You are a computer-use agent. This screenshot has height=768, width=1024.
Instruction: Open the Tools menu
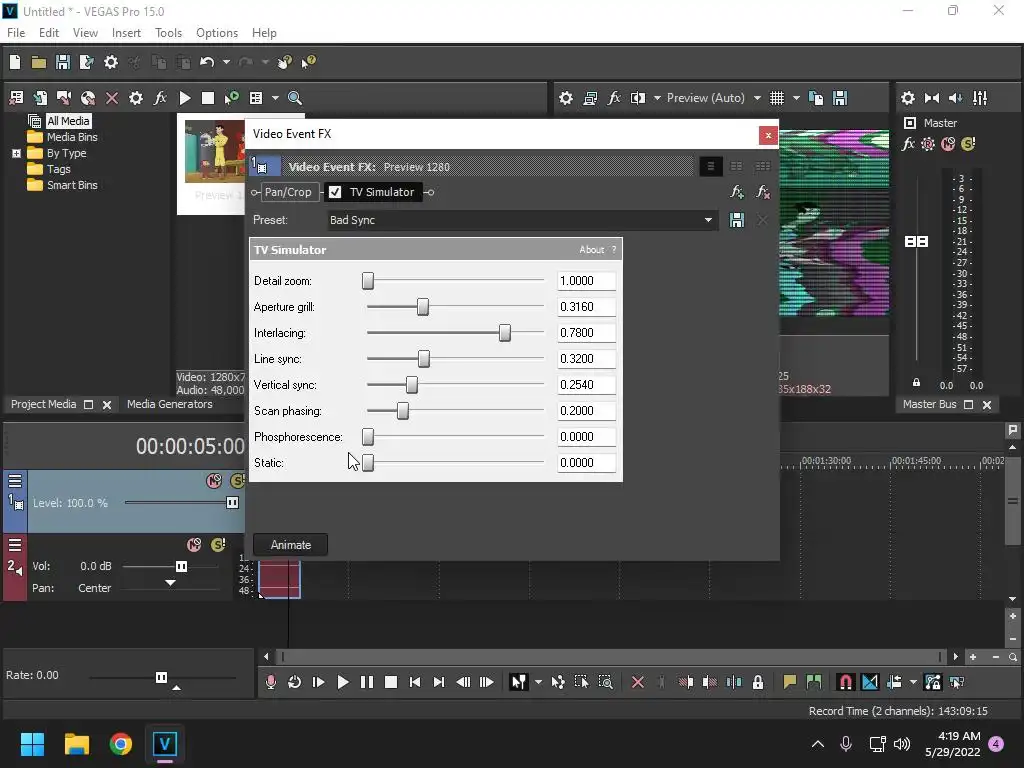tap(168, 33)
